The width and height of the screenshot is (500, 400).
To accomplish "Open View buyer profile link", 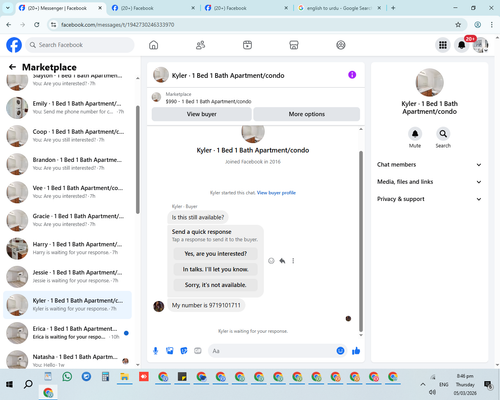I will click(276, 193).
